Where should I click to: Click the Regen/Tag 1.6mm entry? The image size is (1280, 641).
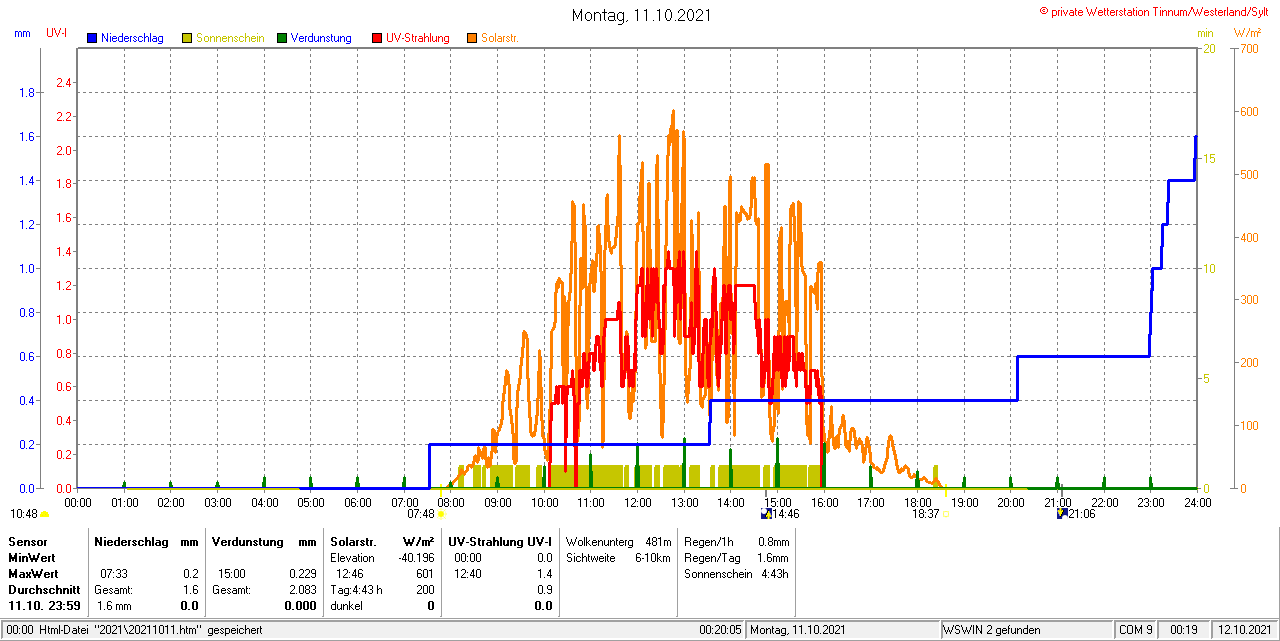click(737, 557)
